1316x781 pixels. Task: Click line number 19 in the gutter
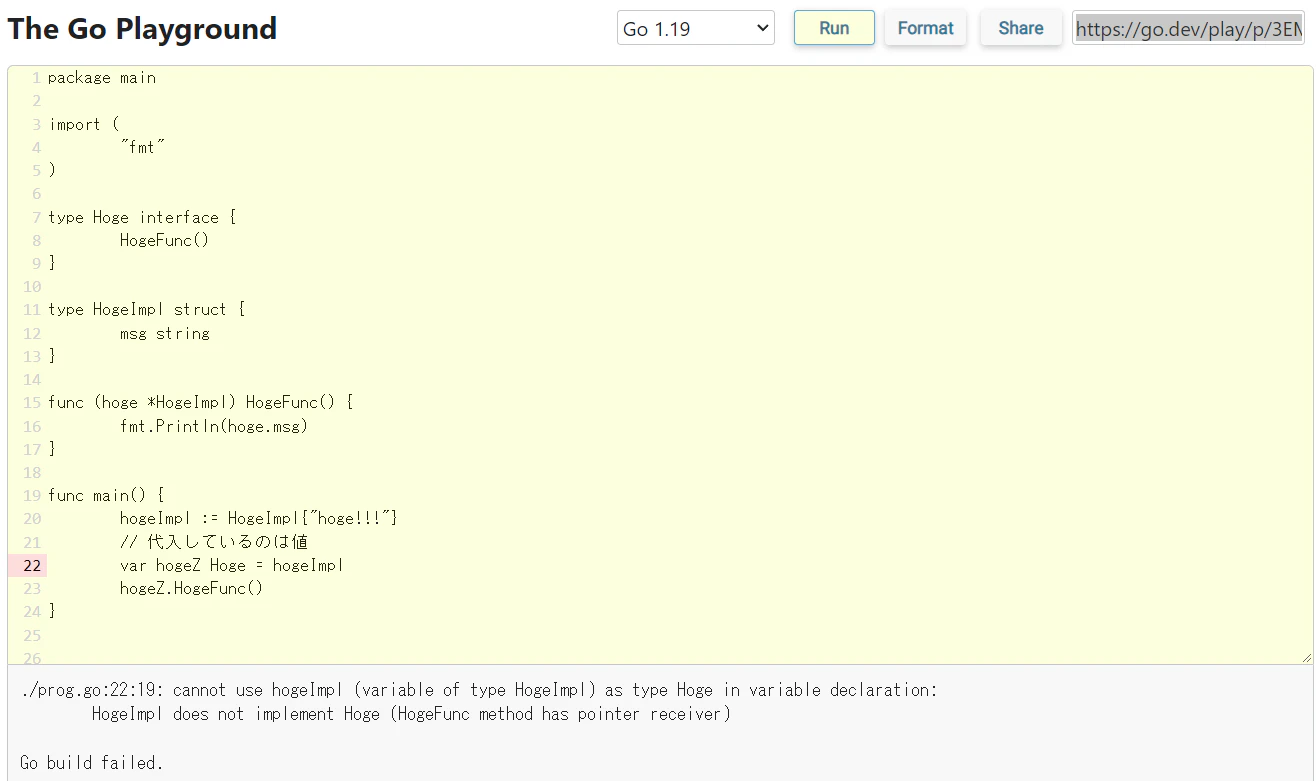(x=32, y=495)
